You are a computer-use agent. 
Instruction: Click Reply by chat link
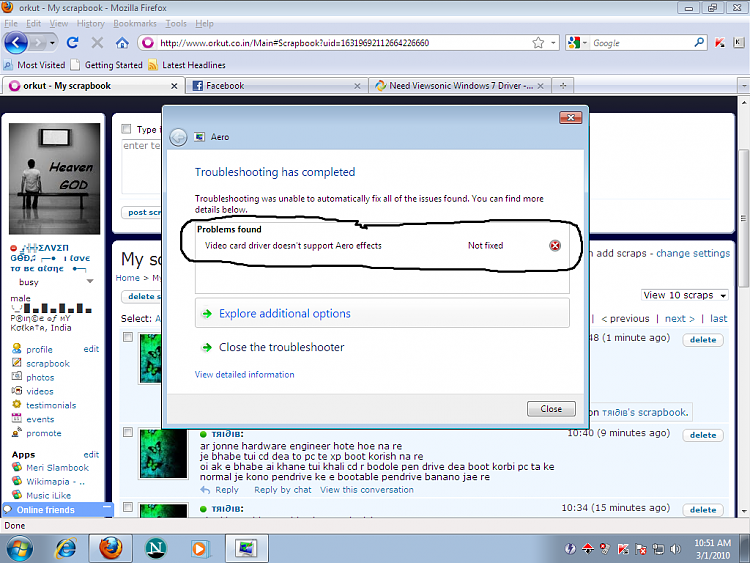tap(282, 490)
